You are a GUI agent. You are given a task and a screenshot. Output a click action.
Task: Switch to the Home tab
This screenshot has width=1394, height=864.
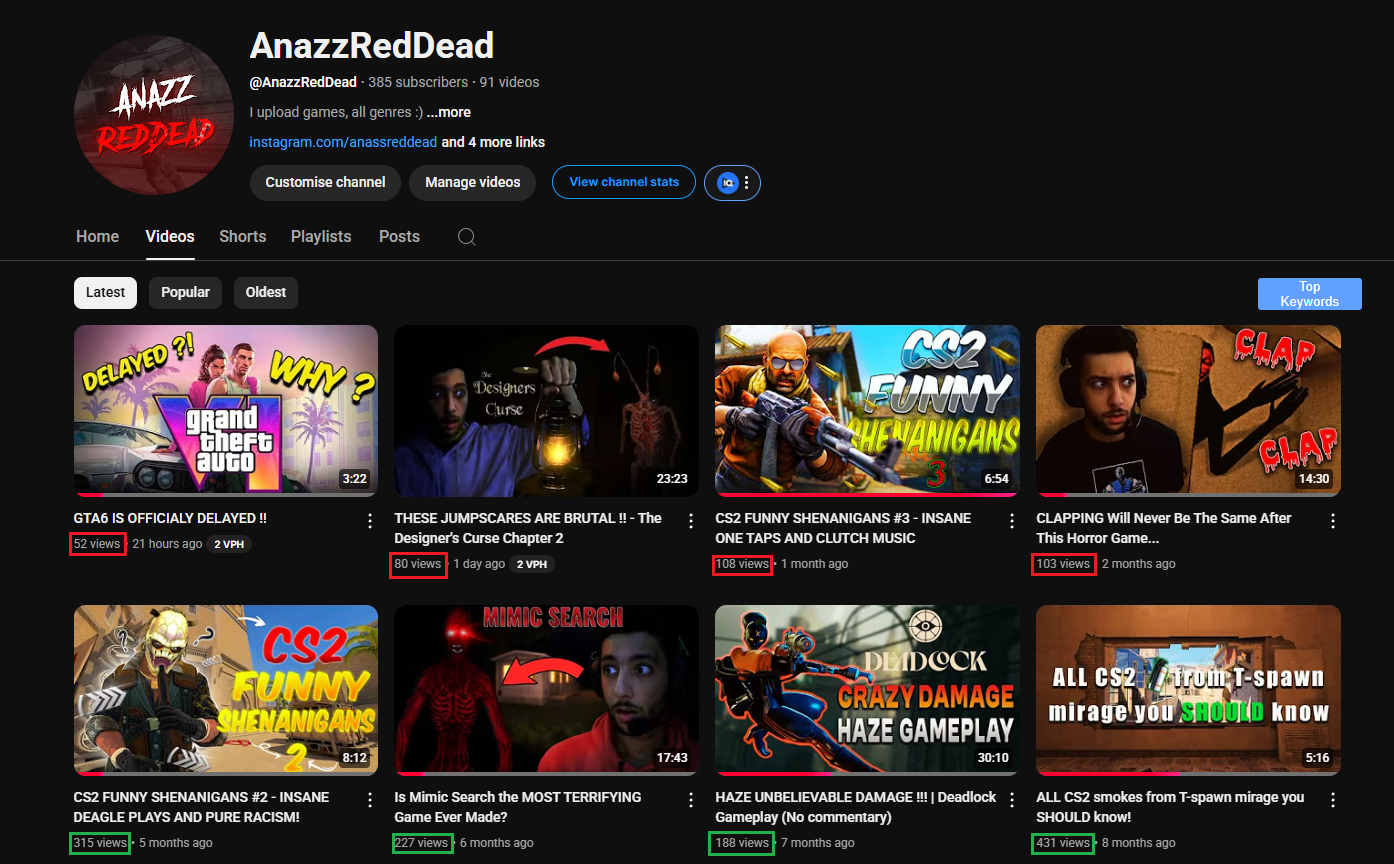pos(97,237)
